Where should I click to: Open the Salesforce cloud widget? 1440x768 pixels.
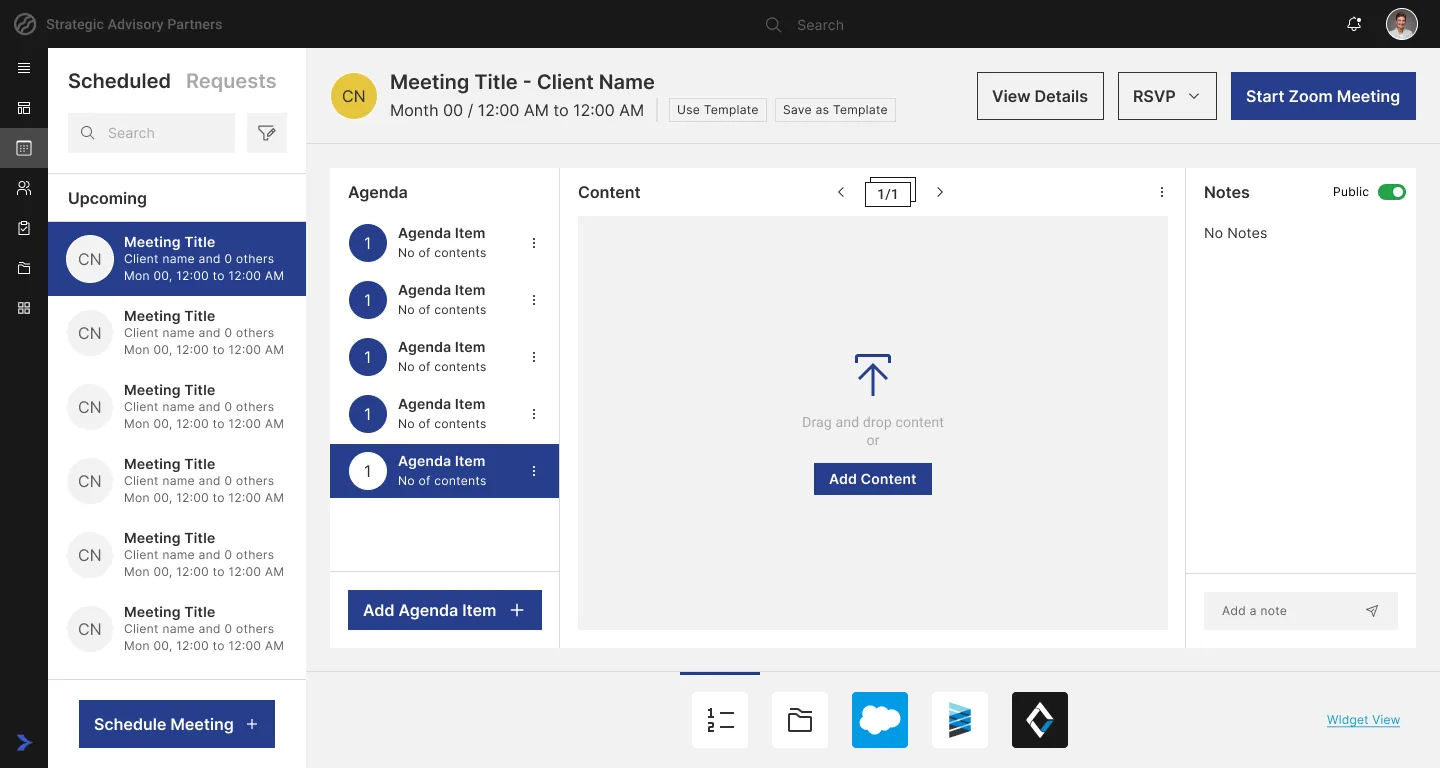(880, 720)
